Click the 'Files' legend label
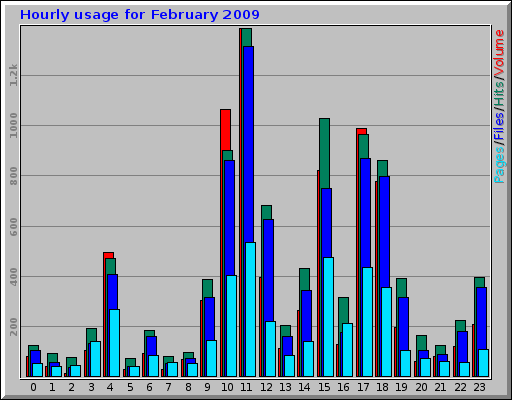512x400 pixels. [499, 127]
